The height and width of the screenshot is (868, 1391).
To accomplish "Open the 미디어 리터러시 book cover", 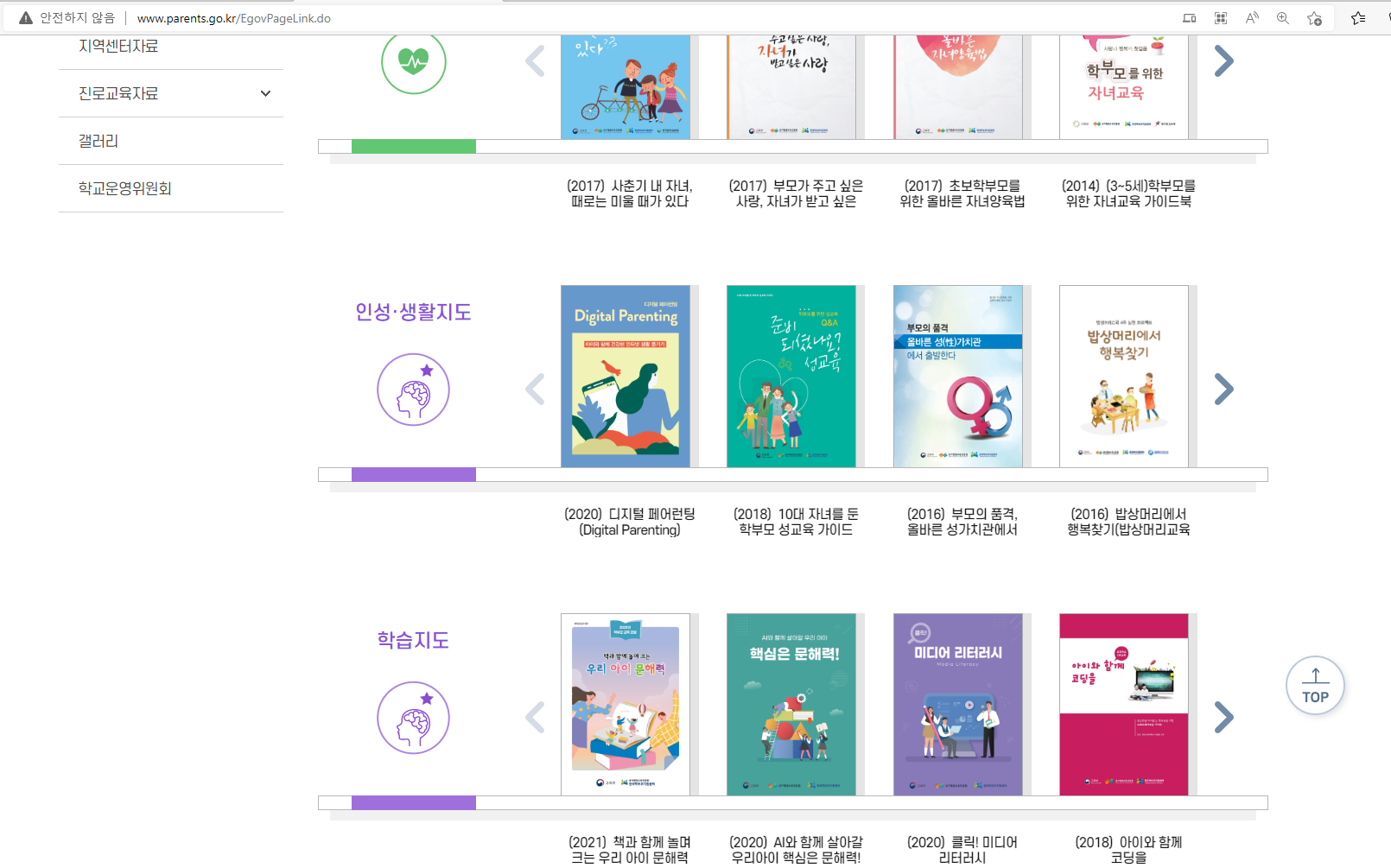I will [958, 705].
